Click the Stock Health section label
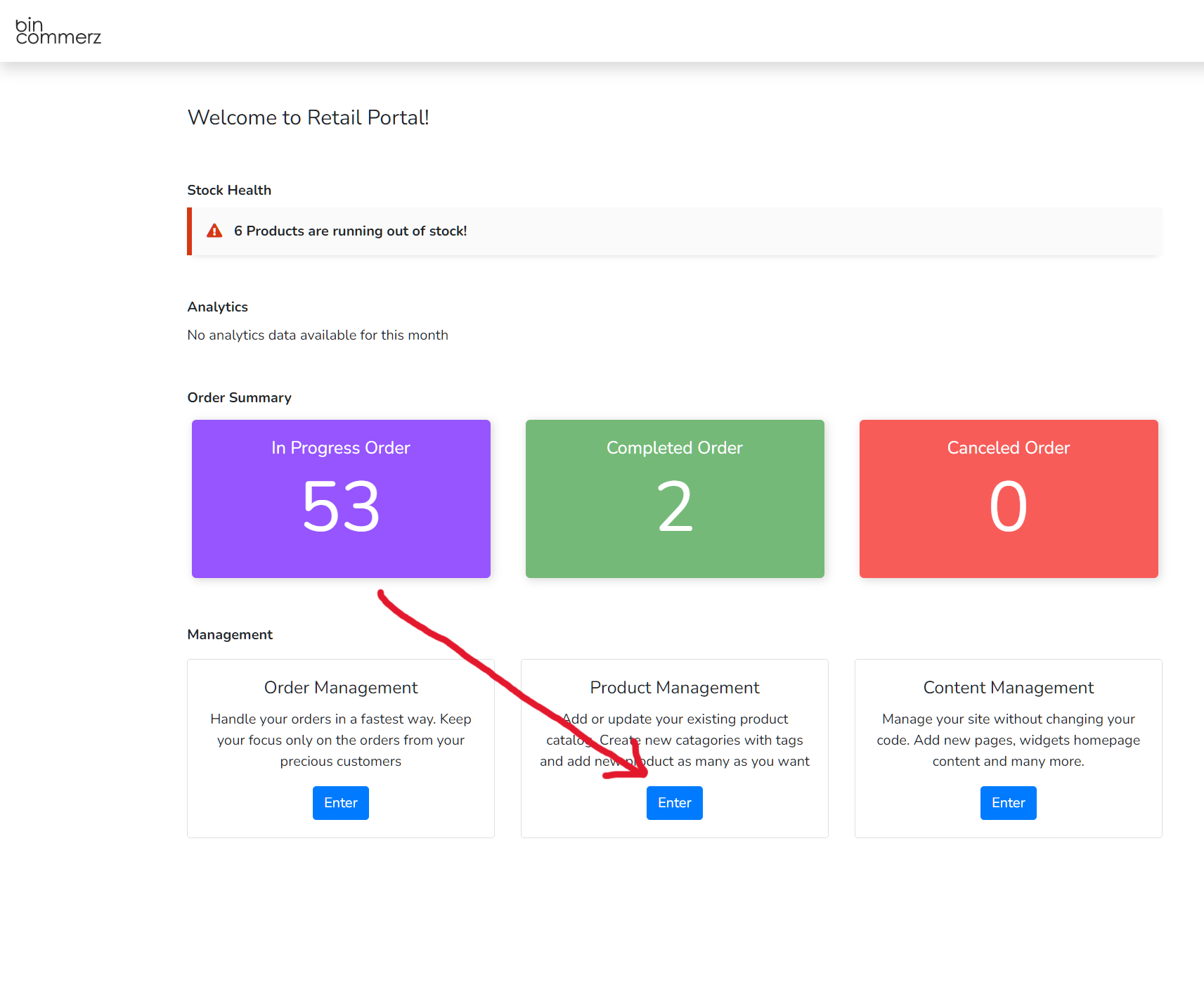The height and width of the screenshot is (988, 1204). coord(229,191)
